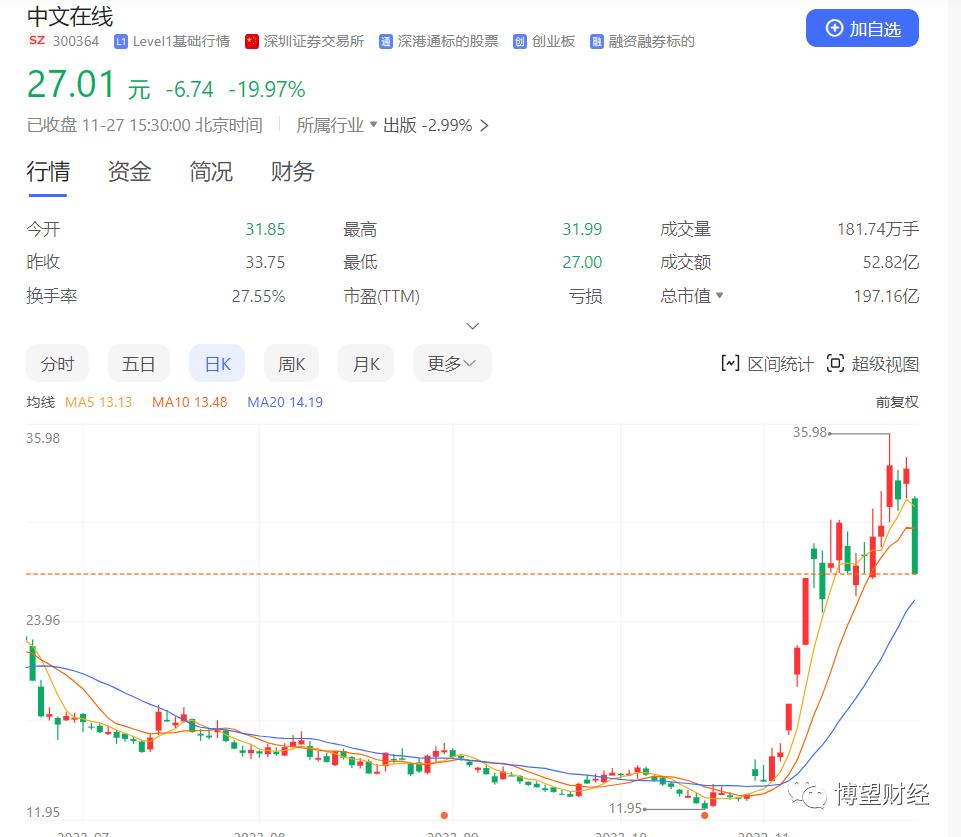Click the 中文在线 stock name title
961x837 pixels.
[x=70, y=17]
